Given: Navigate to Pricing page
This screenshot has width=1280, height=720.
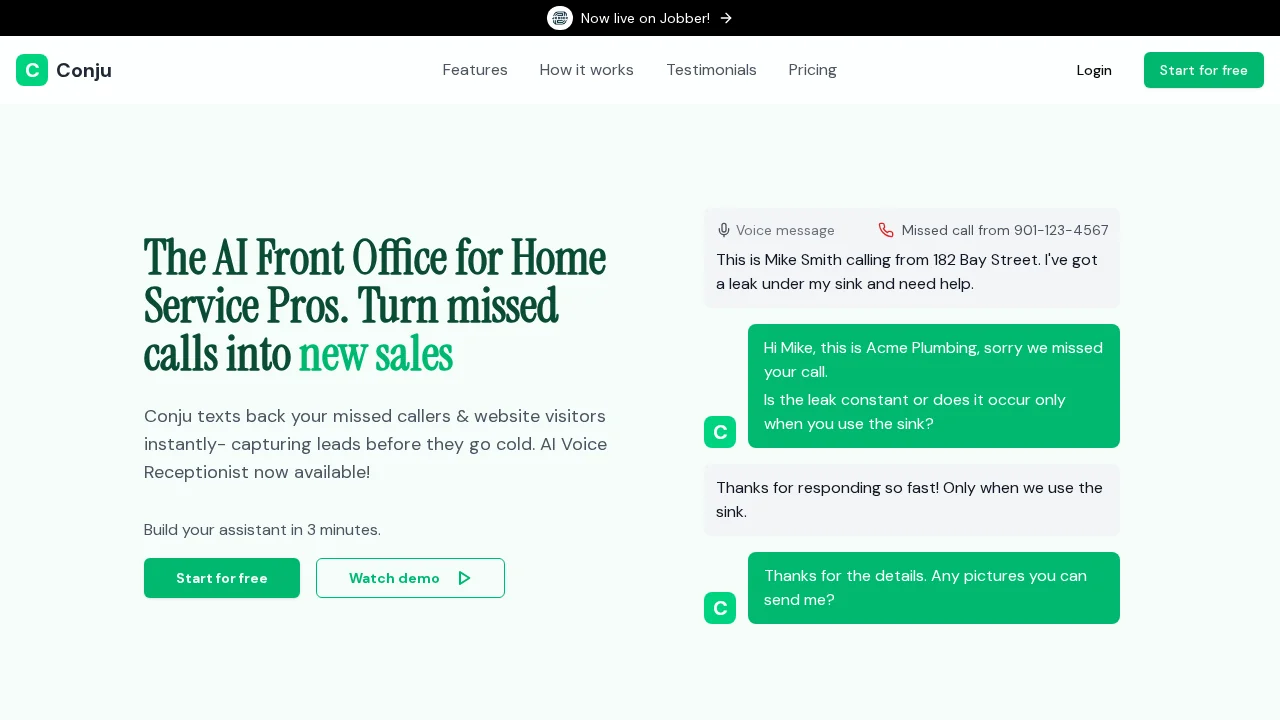Looking at the screenshot, I should pyautogui.click(x=812, y=70).
